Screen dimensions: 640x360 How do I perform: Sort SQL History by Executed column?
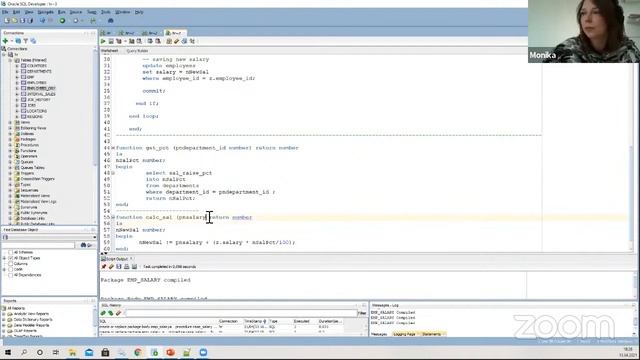pos(302,322)
